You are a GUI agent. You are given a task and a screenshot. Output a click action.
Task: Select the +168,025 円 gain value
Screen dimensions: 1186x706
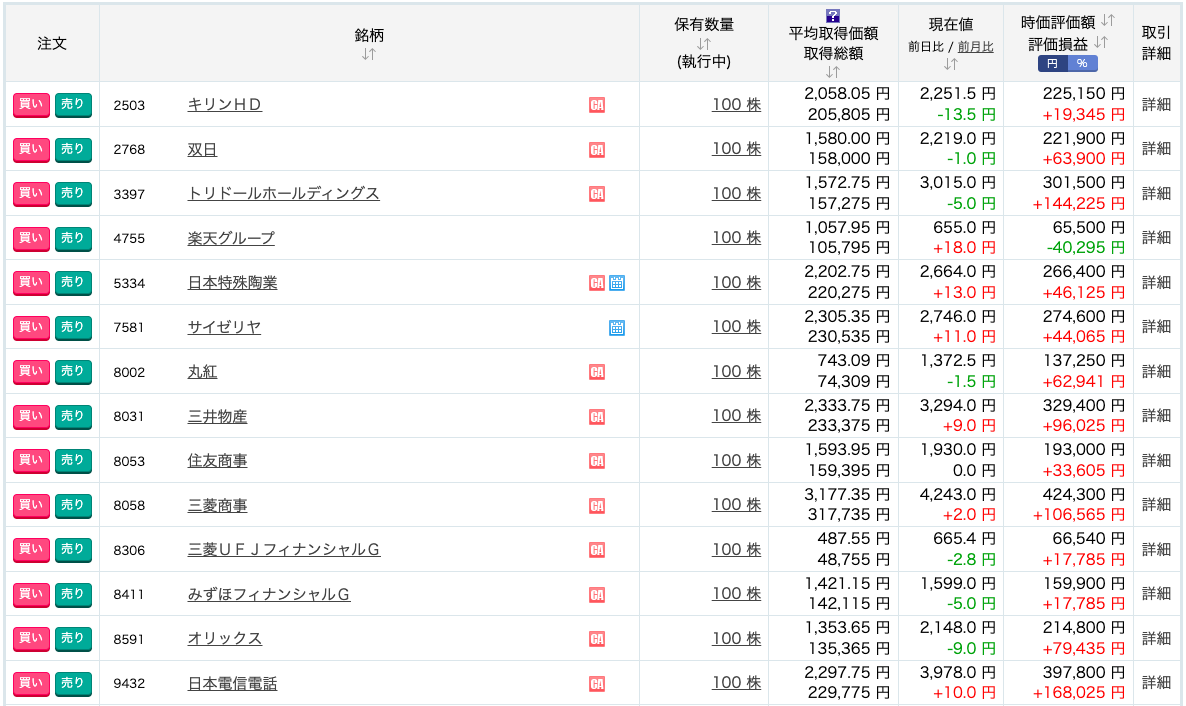point(1079,693)
